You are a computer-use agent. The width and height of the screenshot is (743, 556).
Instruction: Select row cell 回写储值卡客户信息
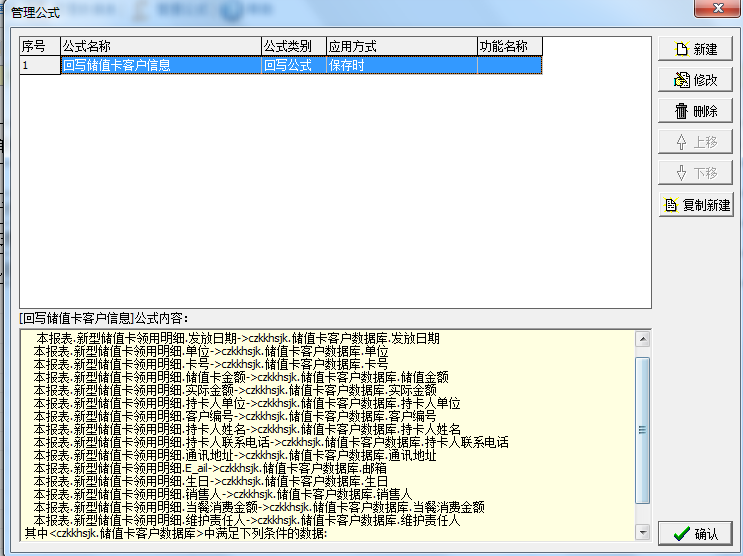pos(161,65)
